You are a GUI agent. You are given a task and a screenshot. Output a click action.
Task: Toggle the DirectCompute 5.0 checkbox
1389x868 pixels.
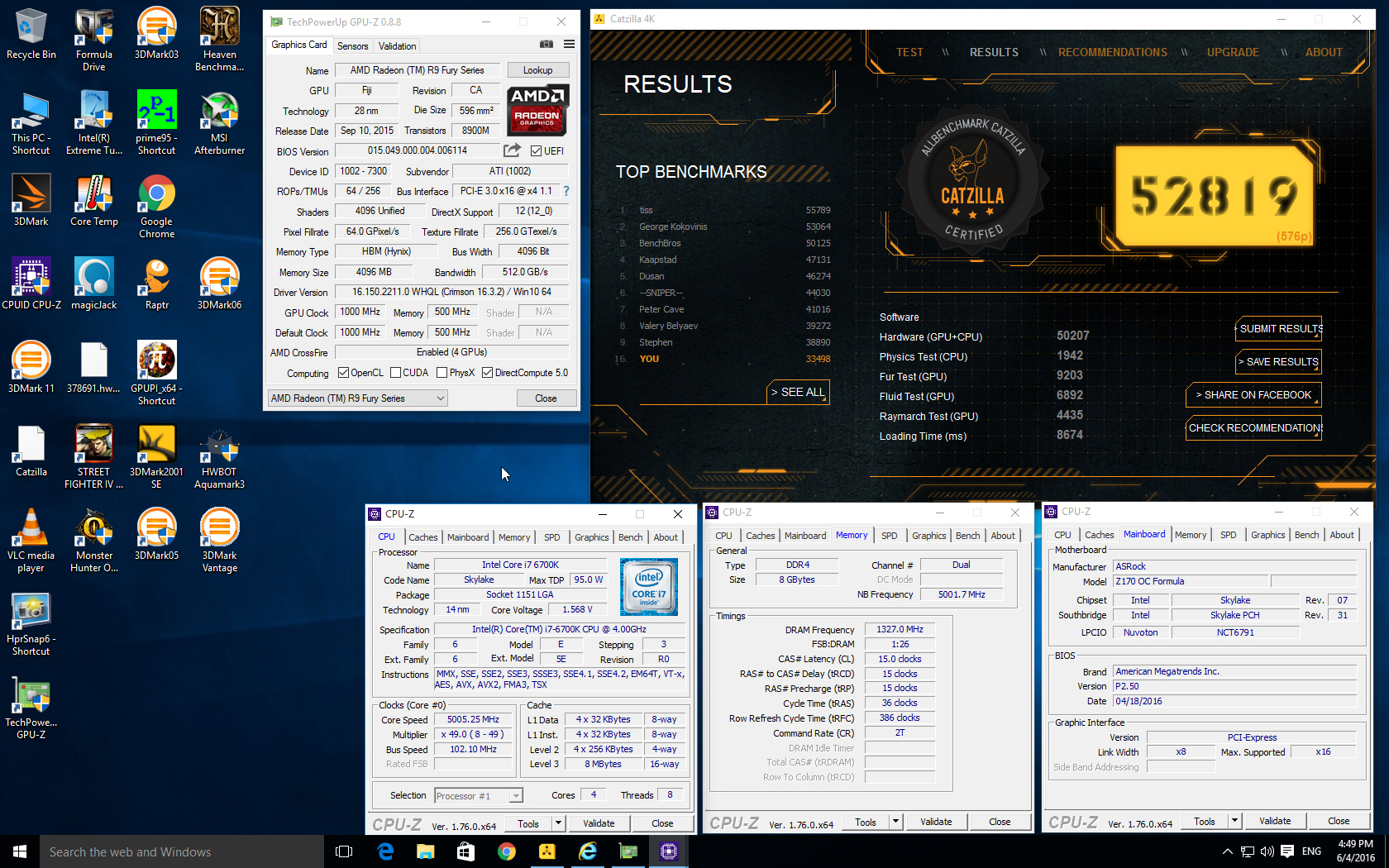pyautogui.click(x=488, y=373)
